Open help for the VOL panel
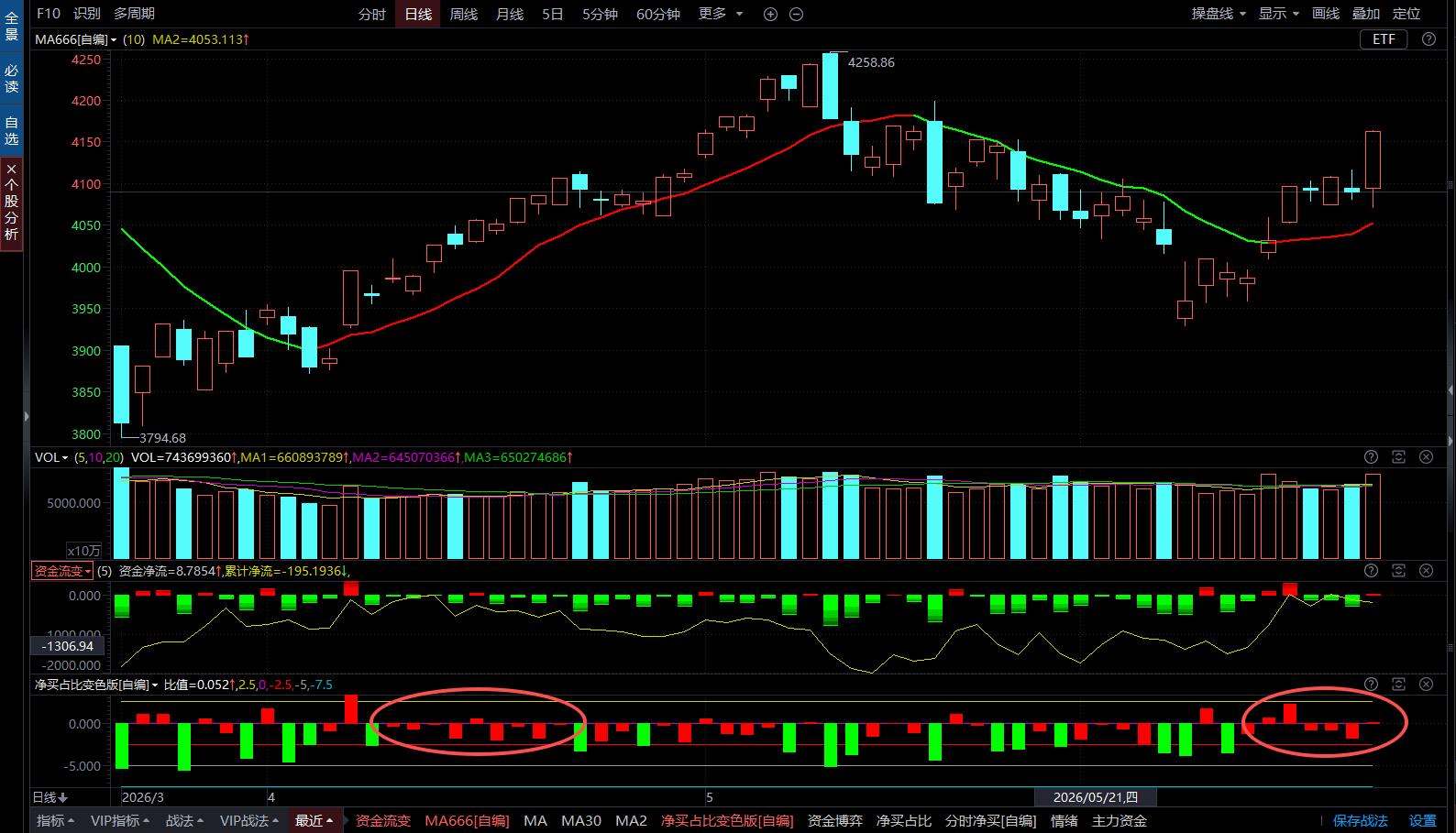 (1371, 456)
